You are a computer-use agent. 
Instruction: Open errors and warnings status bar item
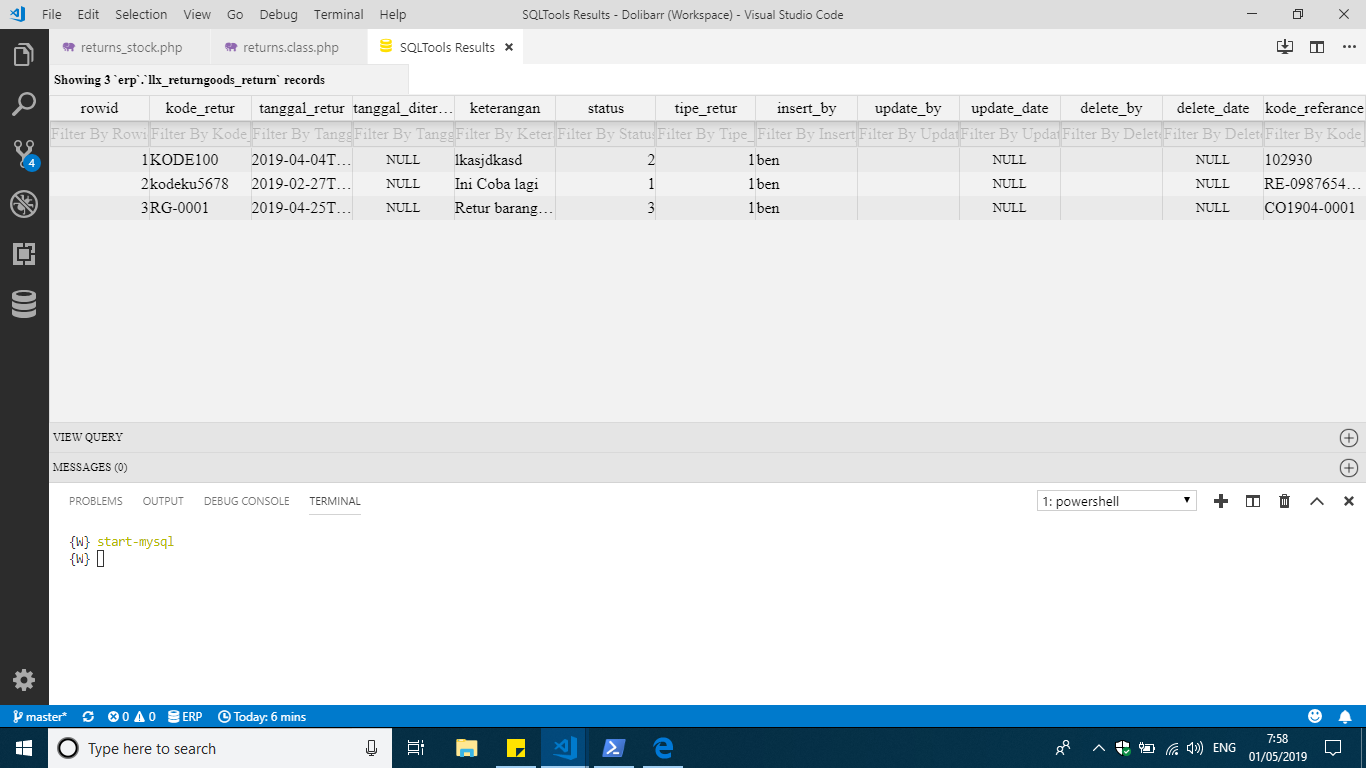pos(131,717)
